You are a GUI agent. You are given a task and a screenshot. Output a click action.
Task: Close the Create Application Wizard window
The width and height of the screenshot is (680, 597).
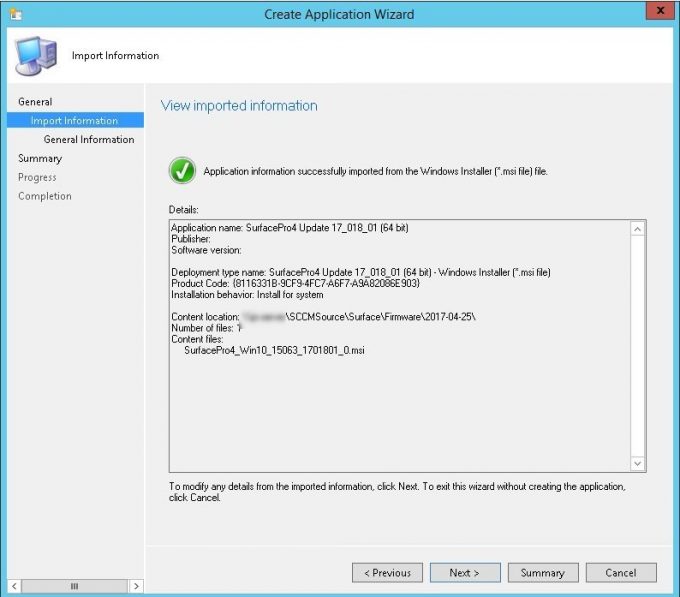[658, 12]
